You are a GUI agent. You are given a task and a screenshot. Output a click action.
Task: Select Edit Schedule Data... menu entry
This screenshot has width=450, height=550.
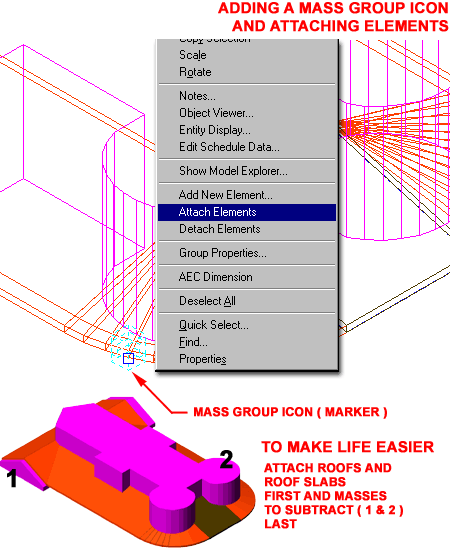pyautogui.click(x=247, y=147)
